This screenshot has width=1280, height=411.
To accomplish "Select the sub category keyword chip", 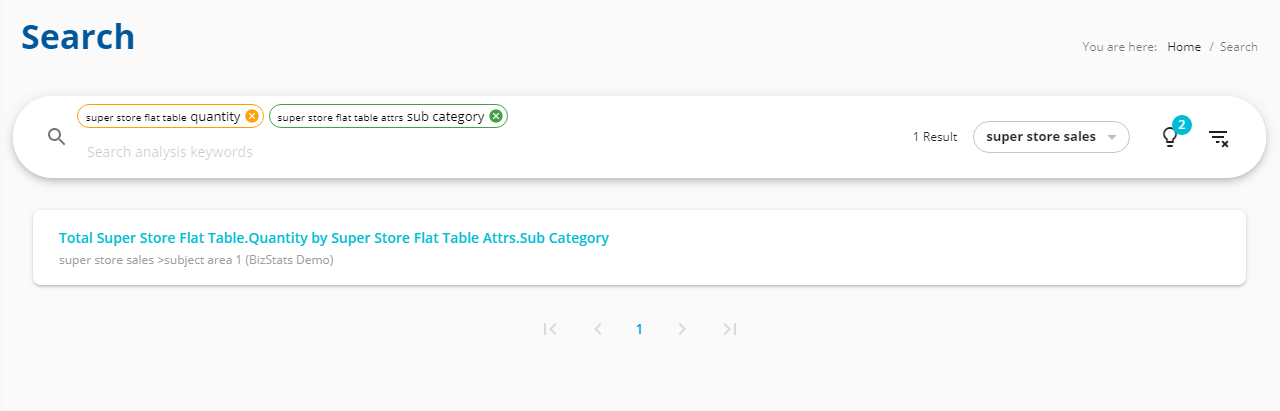I will [388, 116].
